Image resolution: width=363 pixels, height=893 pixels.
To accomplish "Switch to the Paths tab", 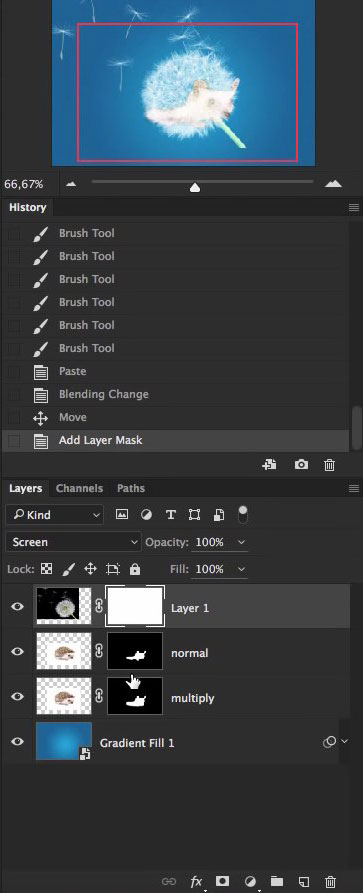I will point(130,488).
